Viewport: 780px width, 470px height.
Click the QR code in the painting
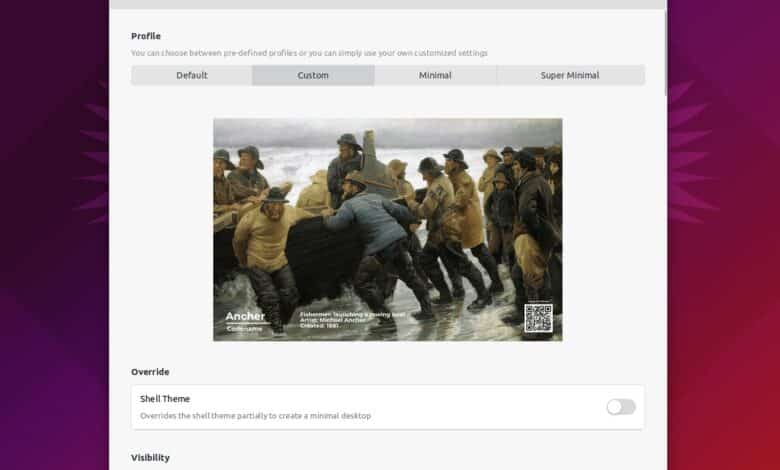(538, 318)
